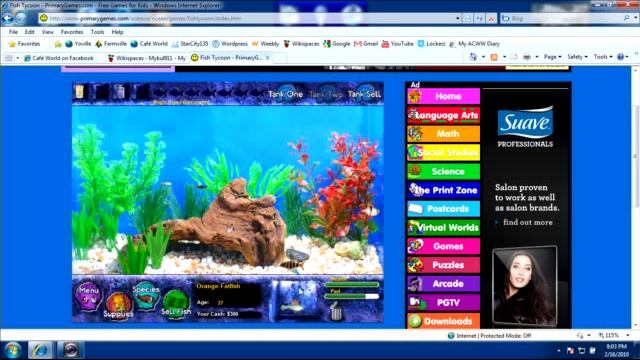Click the browser address bar
The width and height of the screenshot is (640, 360).
point(249,18)
